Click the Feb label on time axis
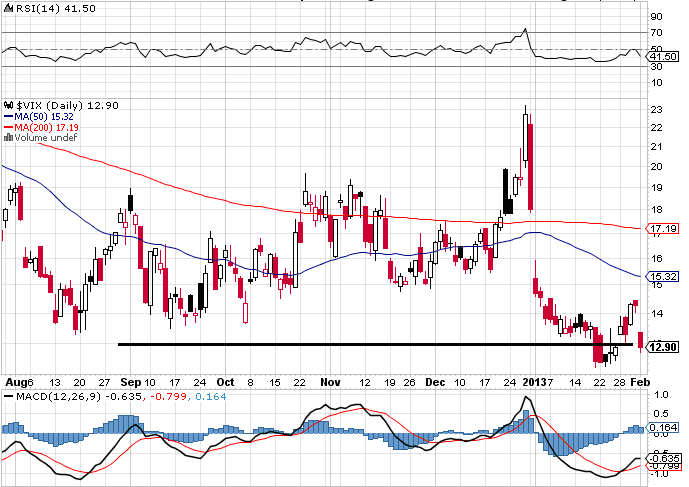Image resolution: width=689 pixels, height=487 pixels. [641, 382]
